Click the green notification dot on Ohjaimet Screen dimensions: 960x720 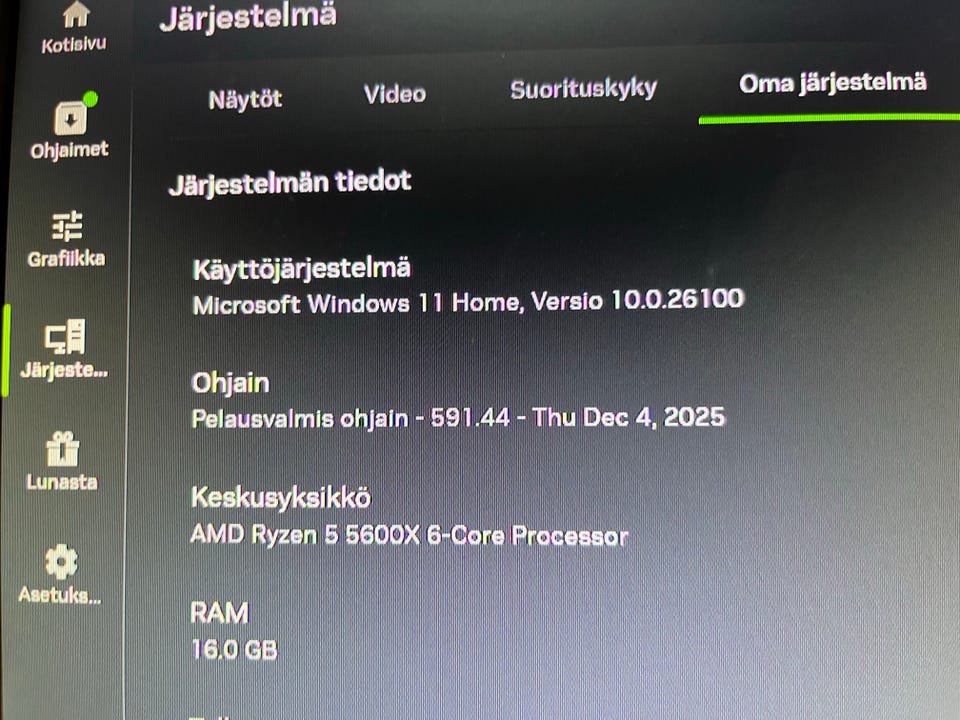pos(90,99)
